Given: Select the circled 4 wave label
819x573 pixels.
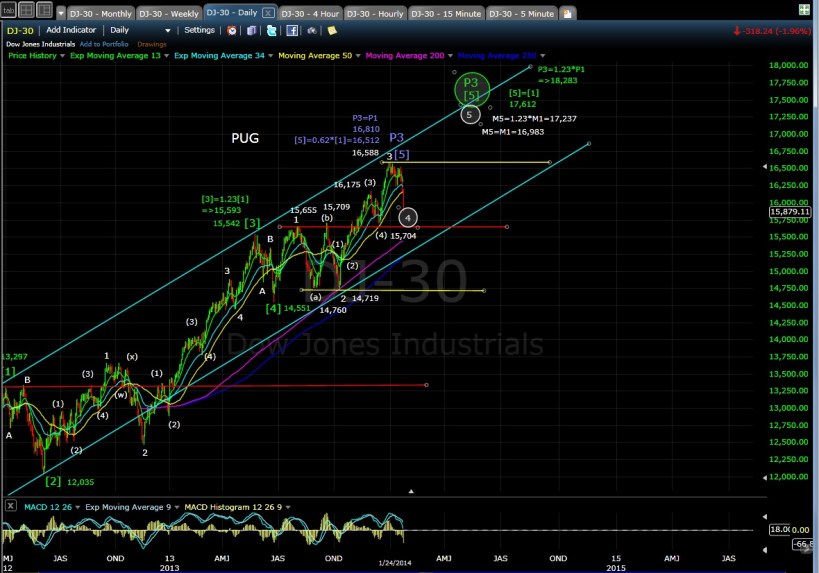Looking at the screenshot, I should tap(408, 218).
